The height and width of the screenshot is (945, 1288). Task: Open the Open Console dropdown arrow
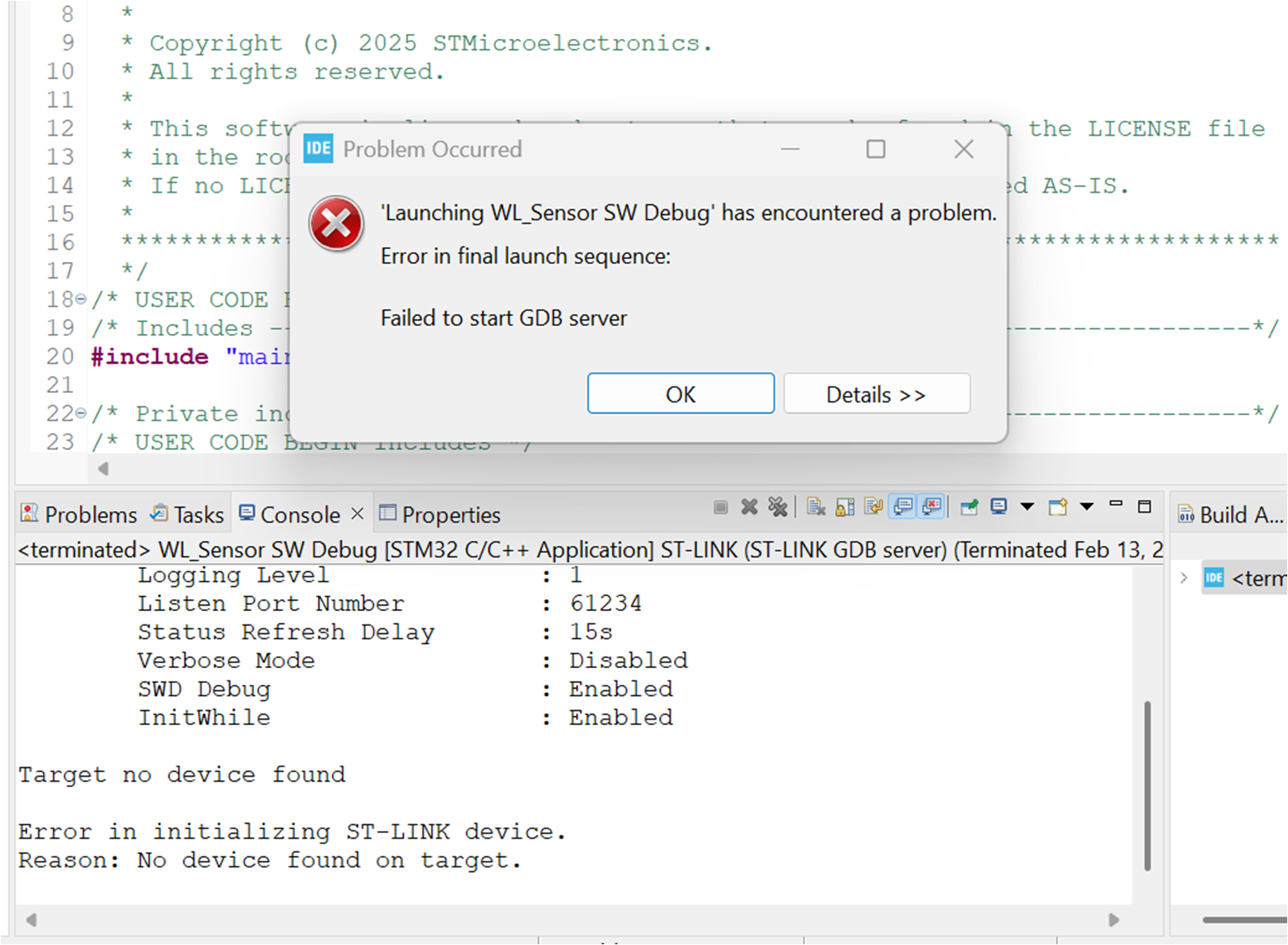click(1088, 506)
